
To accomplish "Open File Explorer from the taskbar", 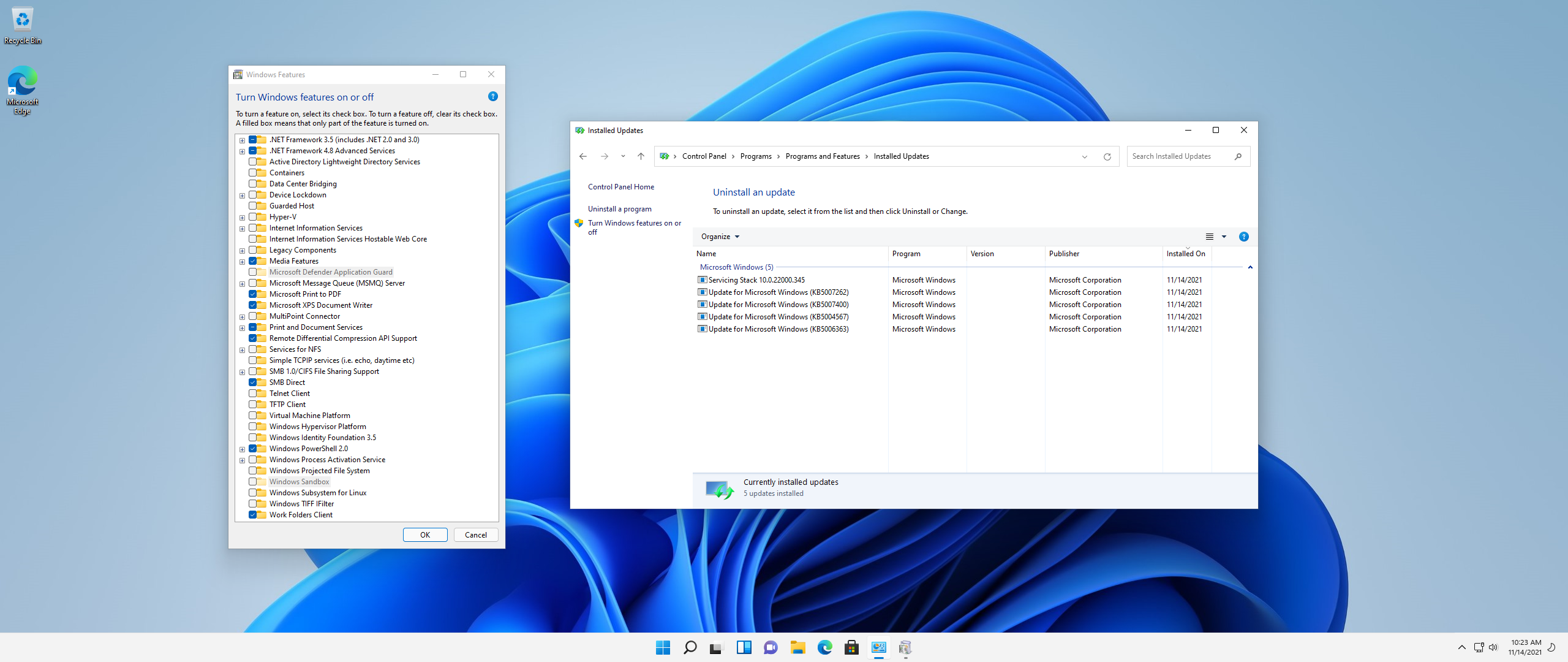I will click(x=797, y=647).
